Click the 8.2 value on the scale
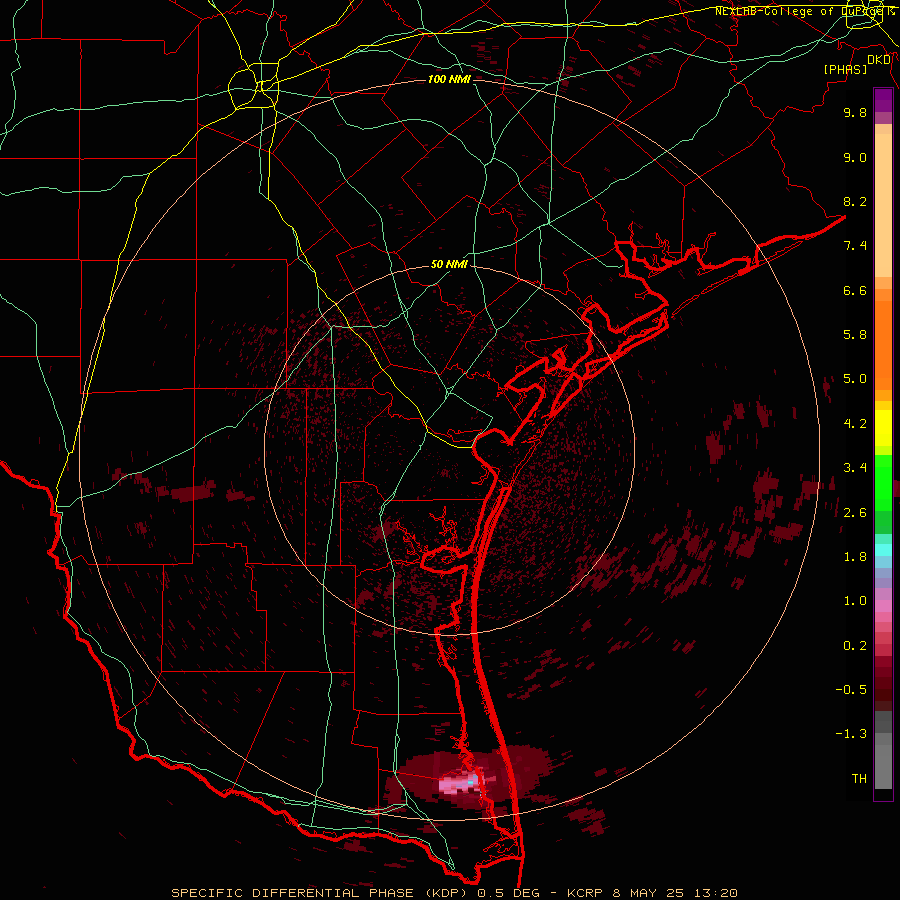 (x=855, y=201)
